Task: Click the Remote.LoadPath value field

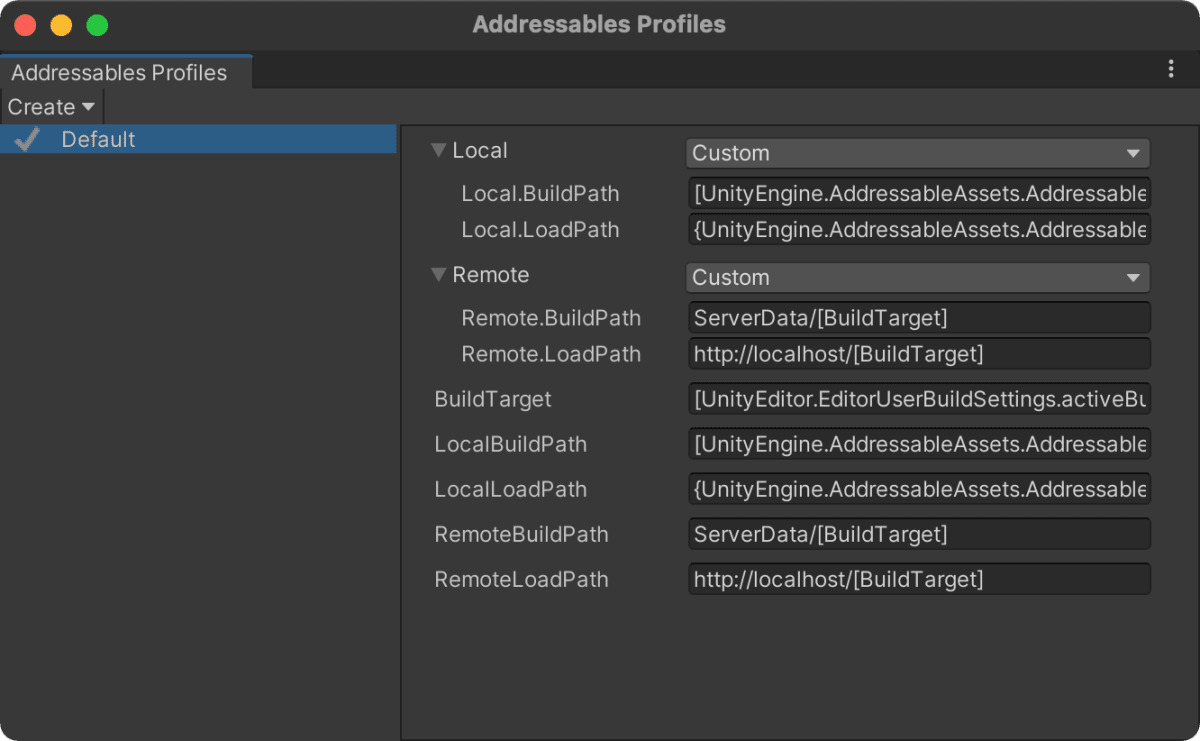Action: tap(919, 354)
